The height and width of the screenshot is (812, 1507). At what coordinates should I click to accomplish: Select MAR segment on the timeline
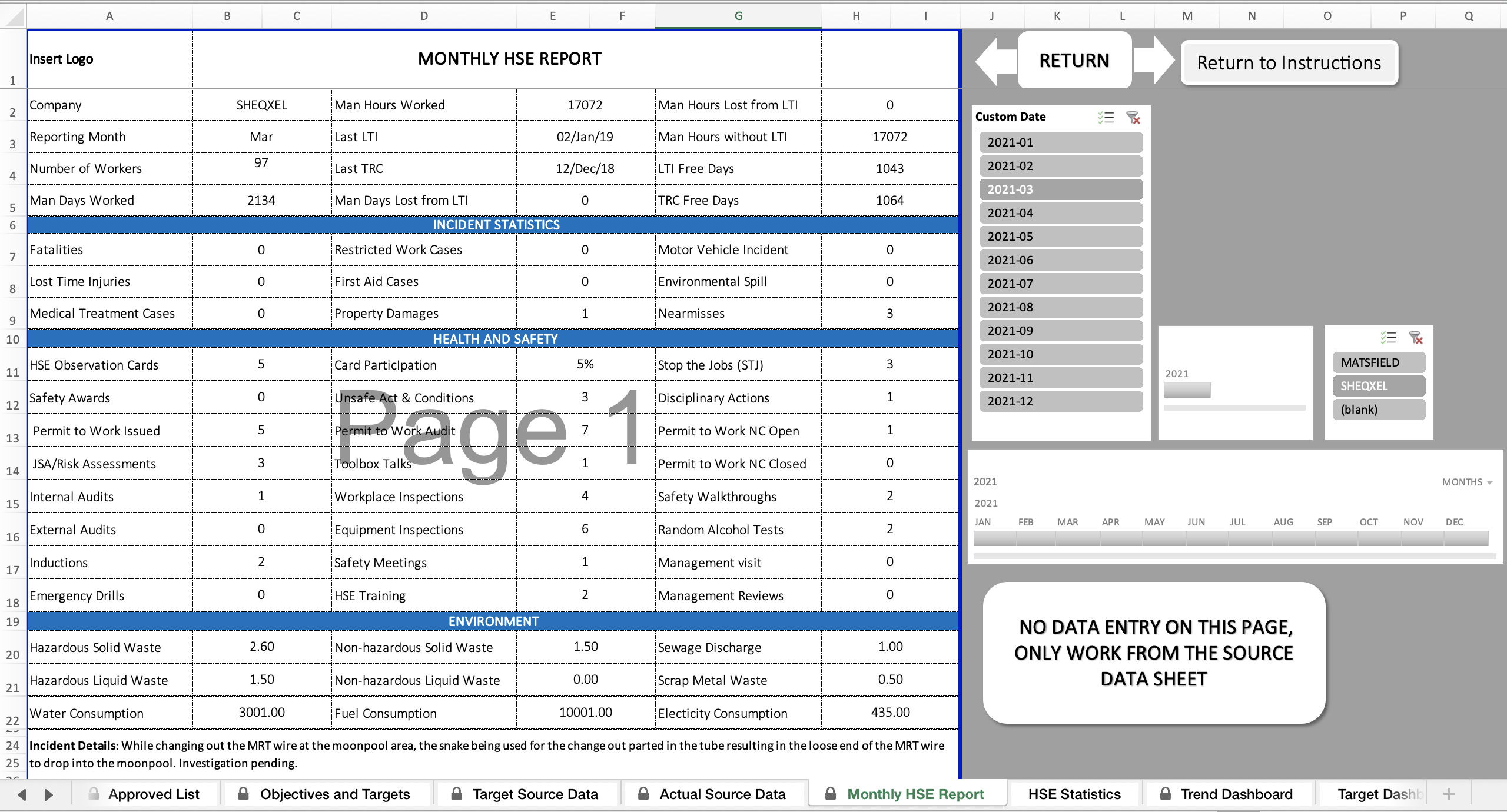click(1077, 538)
